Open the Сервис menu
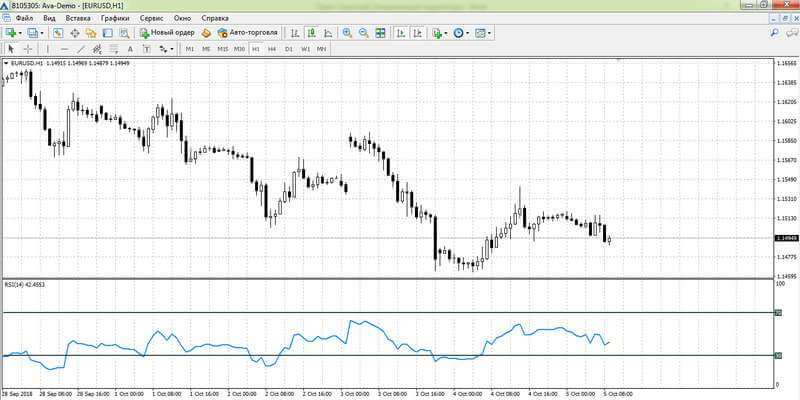 pyautogui.click(x=152, y=18)
